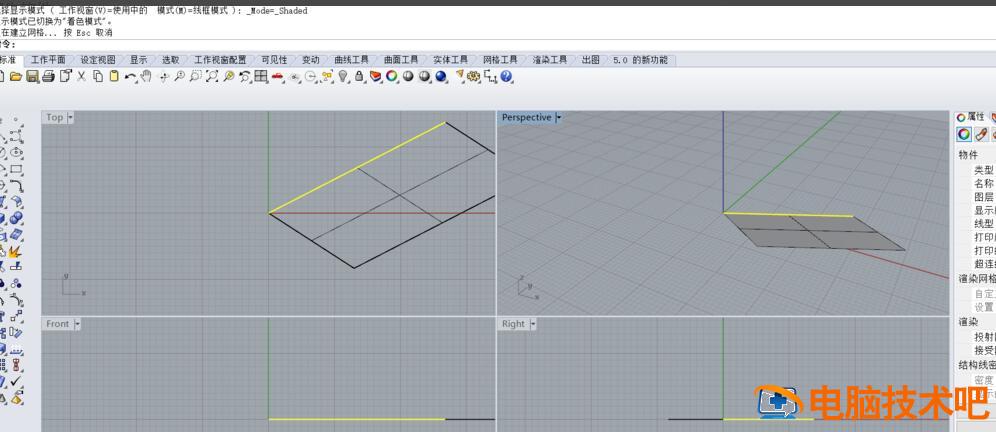The image size is (996, 432).
Task: Click the 线型 row in properties panel
Action: tap(984, 224)
